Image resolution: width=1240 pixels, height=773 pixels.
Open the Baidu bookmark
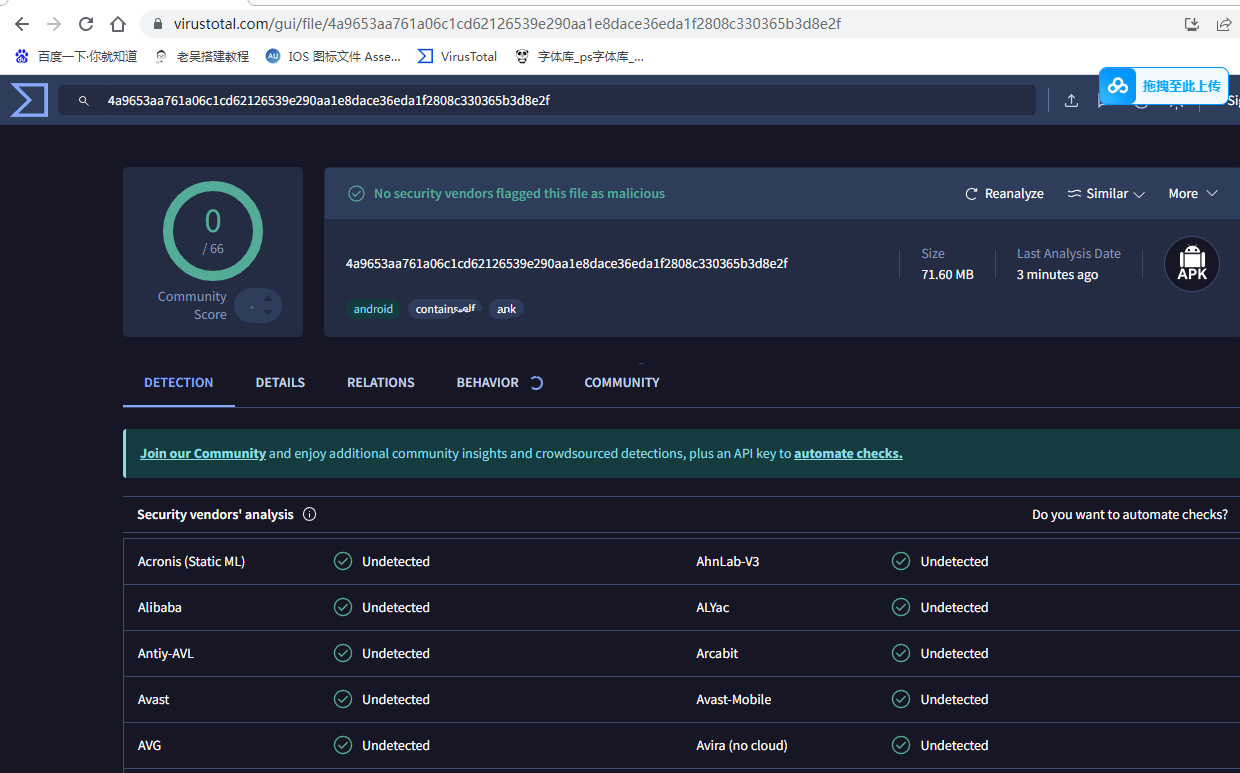pos(76,57)
